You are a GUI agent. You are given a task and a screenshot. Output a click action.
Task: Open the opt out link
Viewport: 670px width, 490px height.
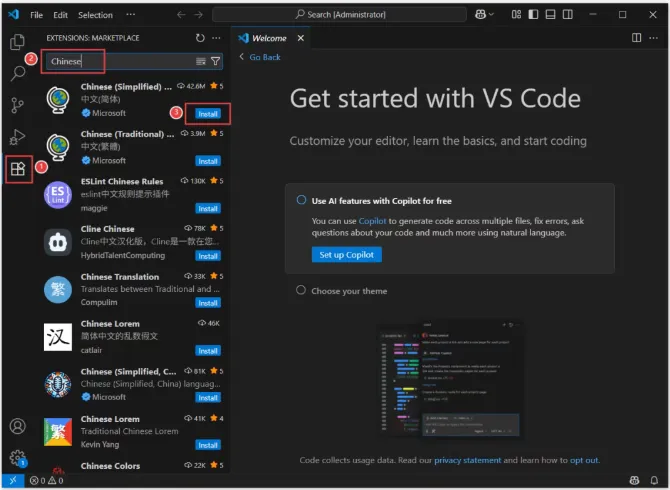tap(584, 460)
